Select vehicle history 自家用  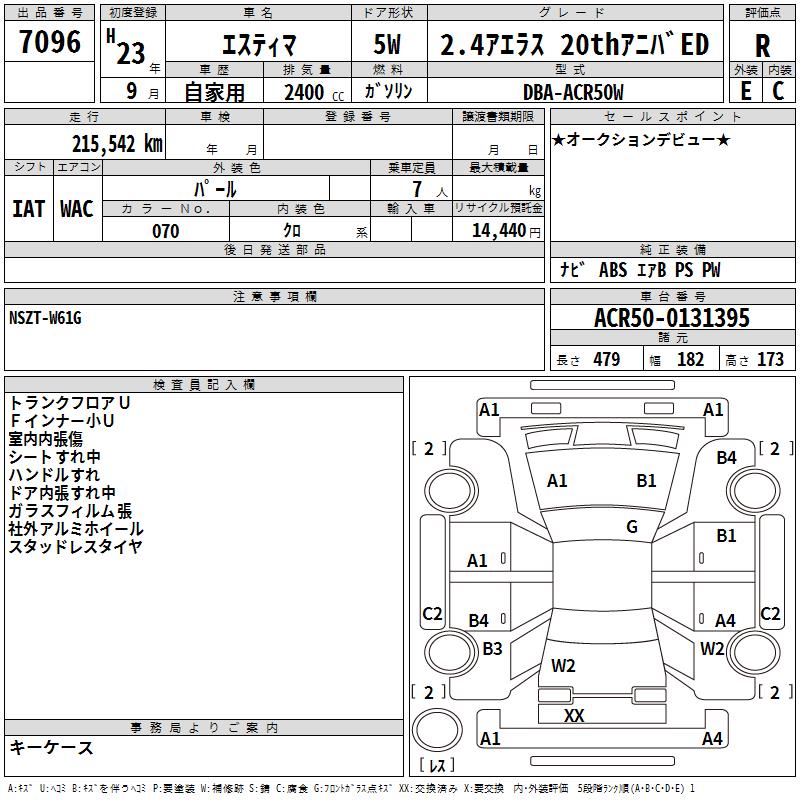coord(214,92)
